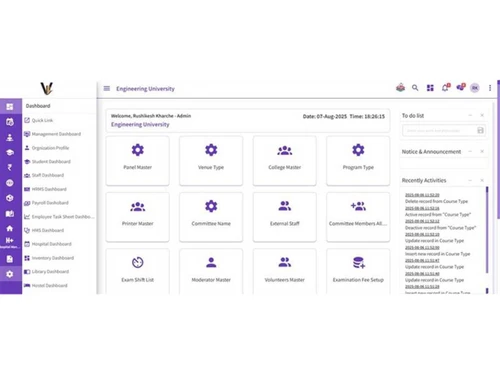Open the book library icon in the purple rail
Viewport: 500px width, 375px height.
point(10,214)
